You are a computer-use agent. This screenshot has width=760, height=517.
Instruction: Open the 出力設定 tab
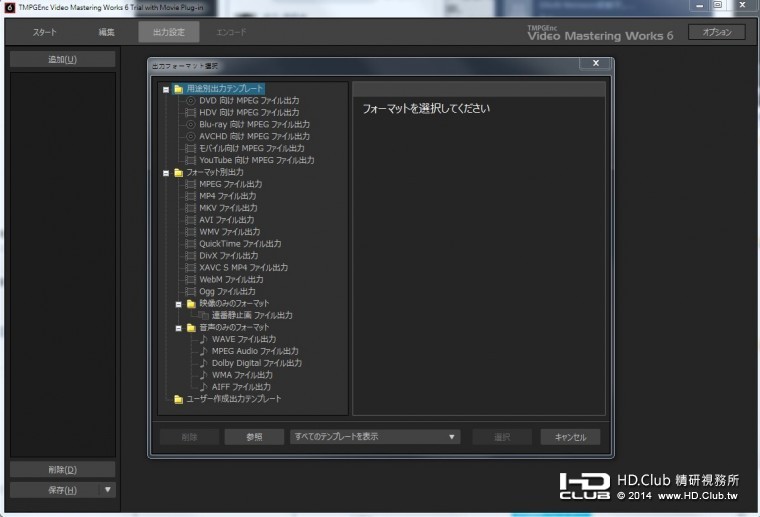169,32
